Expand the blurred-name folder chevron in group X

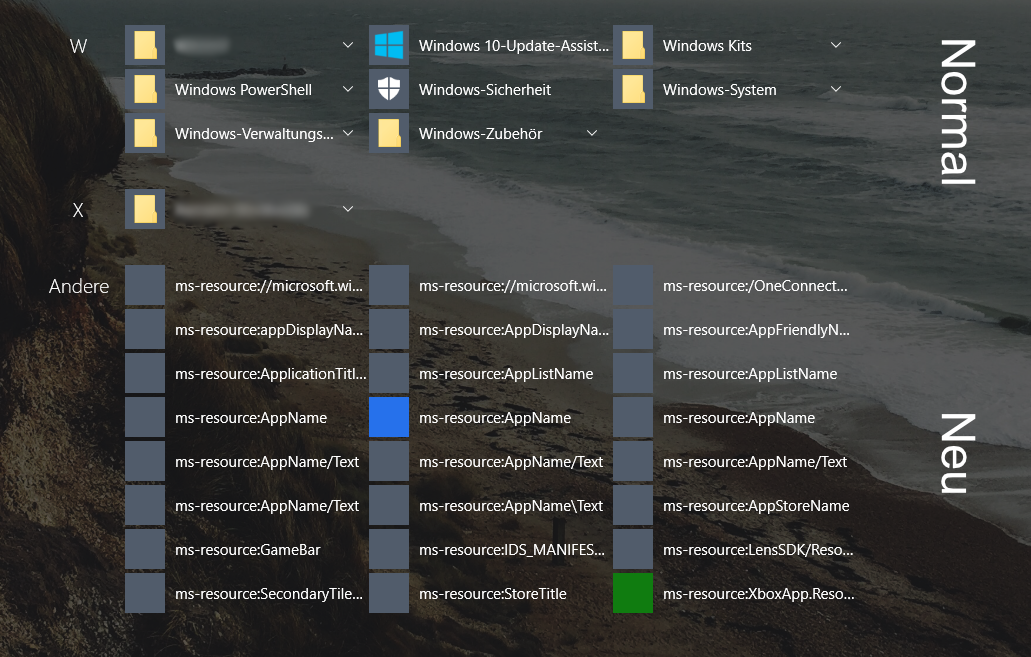[x=348, y=209]
